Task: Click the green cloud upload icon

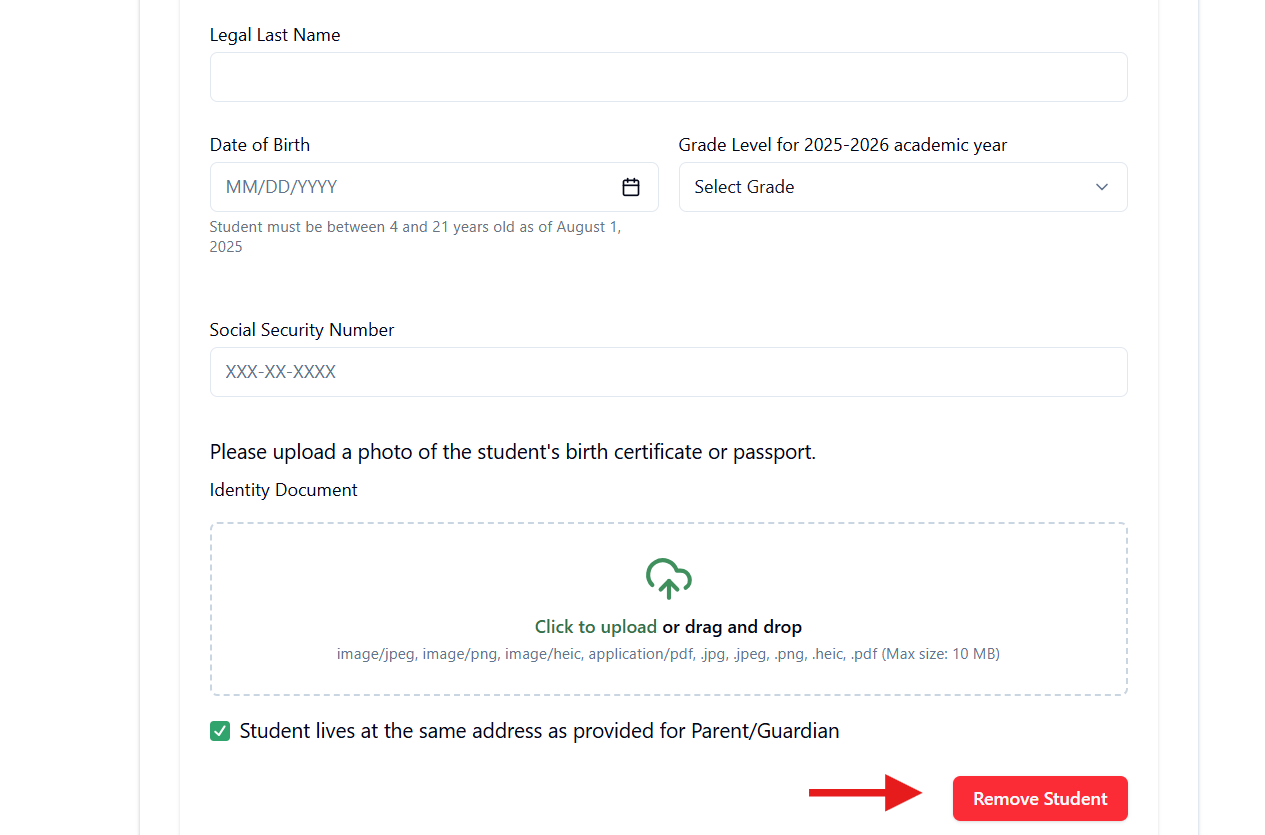Action: pyautogui.click(x=669, y=578)
